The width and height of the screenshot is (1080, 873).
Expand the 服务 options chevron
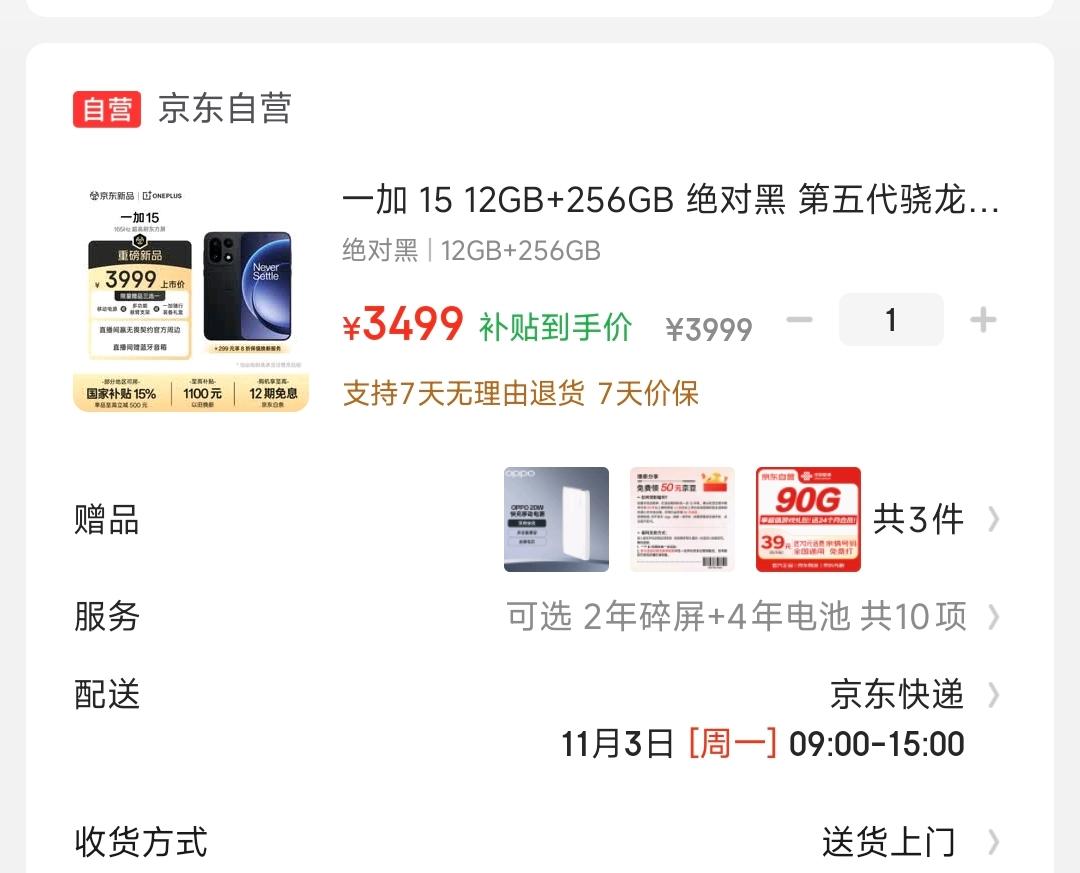coord(993,617)
